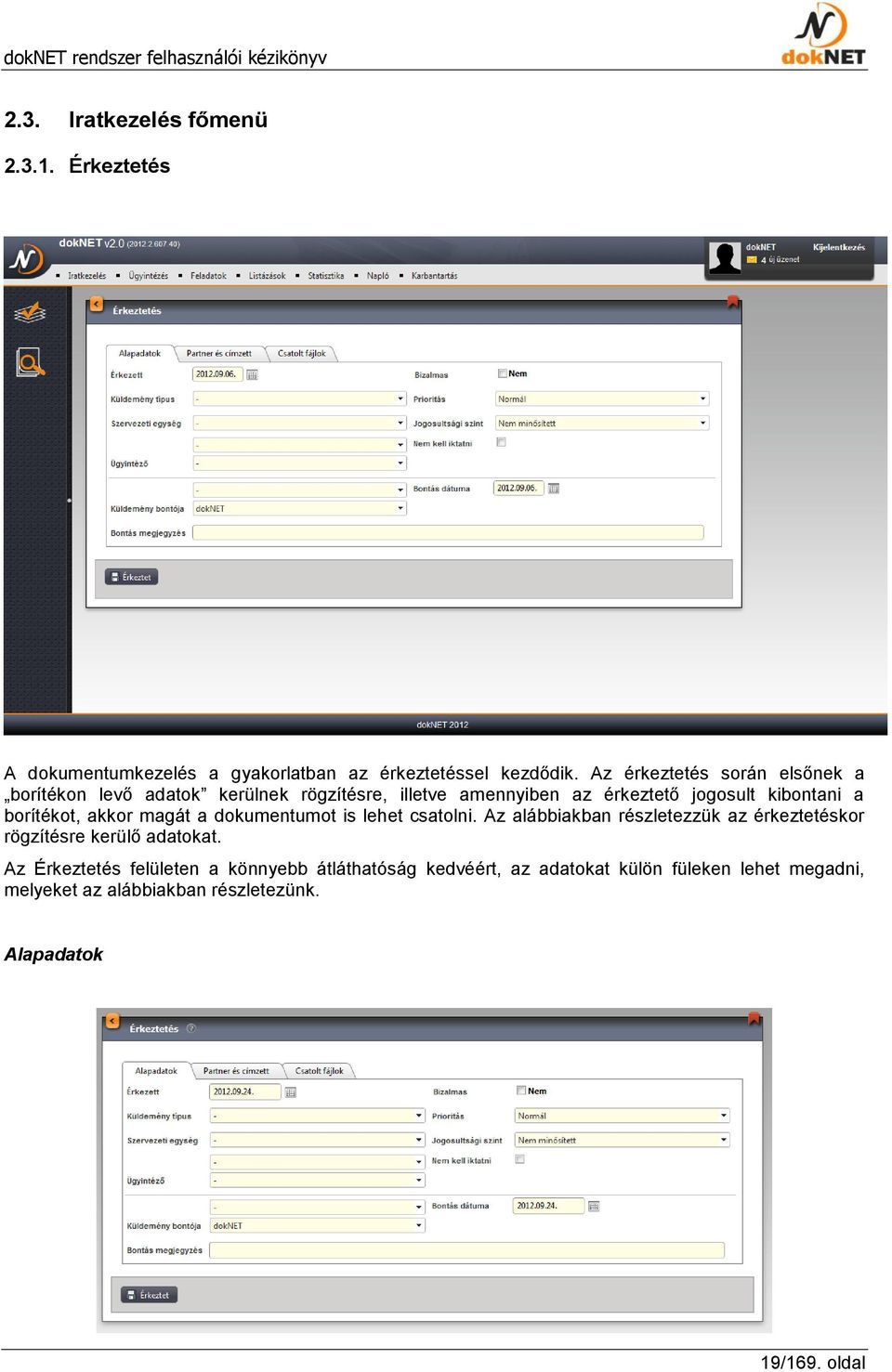Open Ügyintéző dropdown in the 2012.09.24. form
This screenshot has height=1372, width=892.
[x=317, y=1181]
